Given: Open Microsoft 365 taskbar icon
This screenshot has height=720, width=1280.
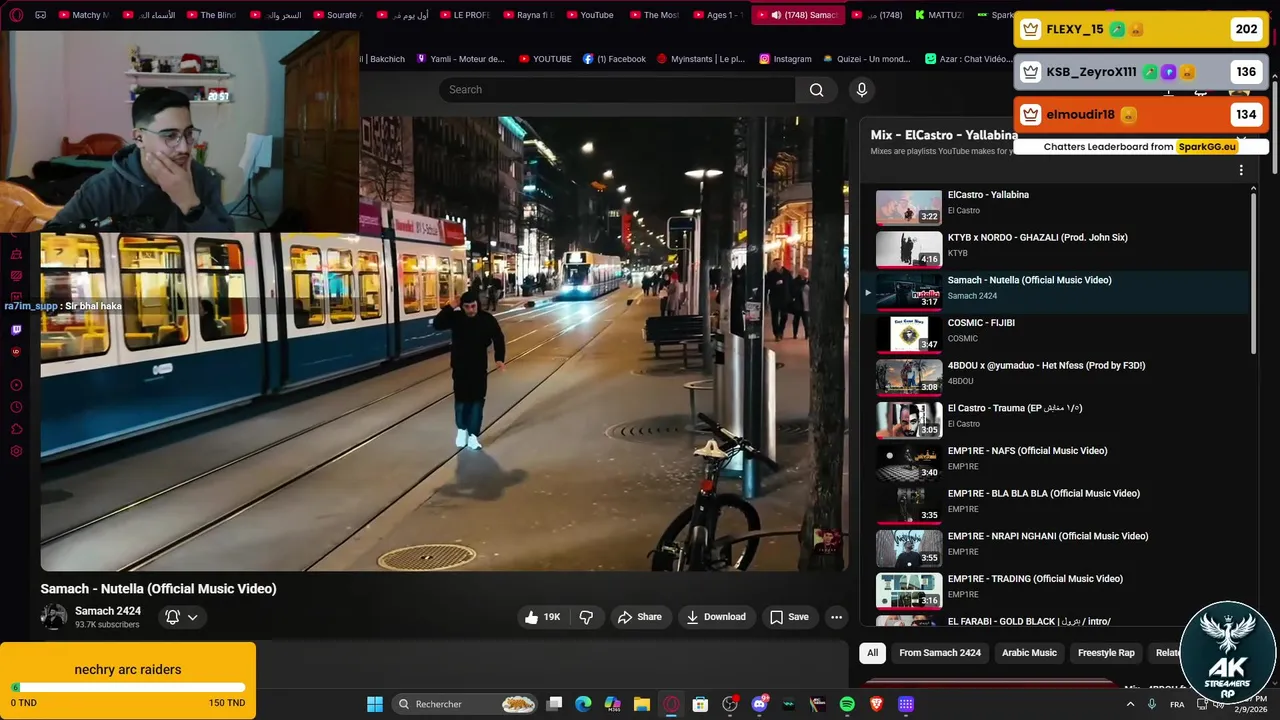Looking at the screenshot, I should pos(612,704).
